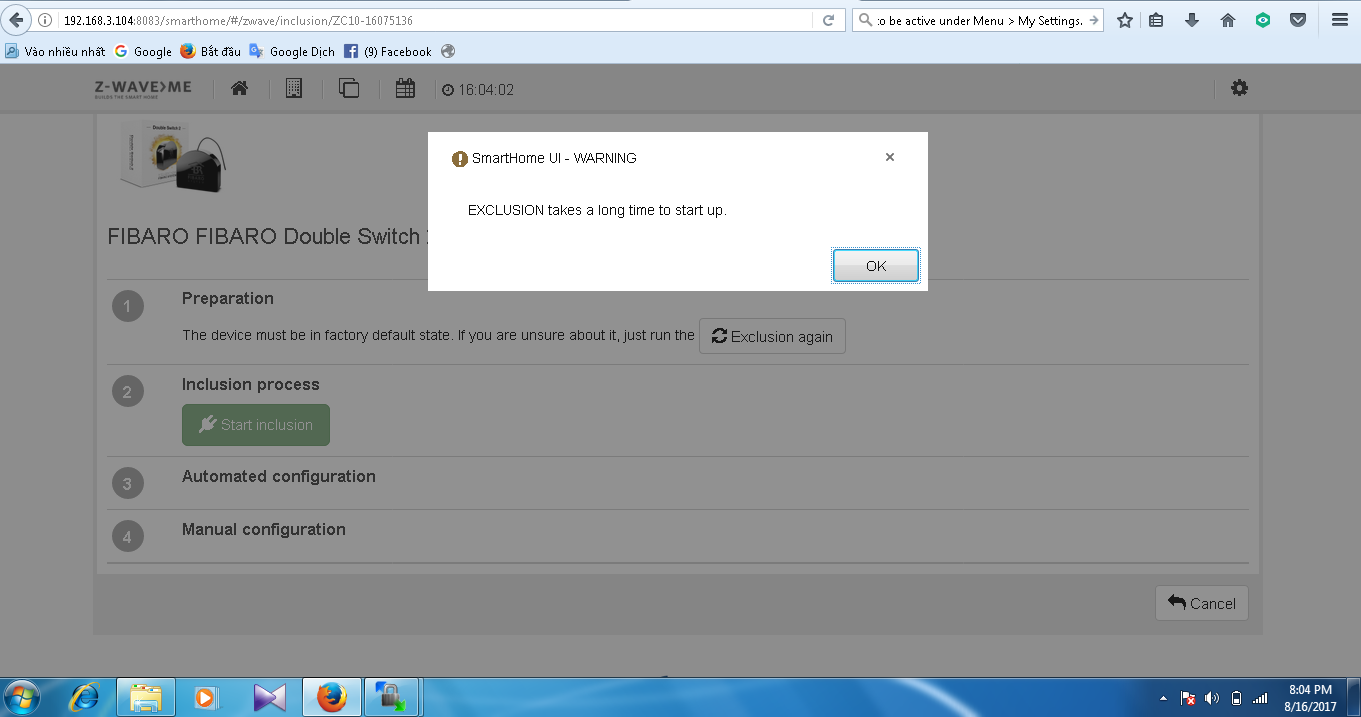Open the Firefox downloads arrow

pyautogui.click(x=1191, y=20)
